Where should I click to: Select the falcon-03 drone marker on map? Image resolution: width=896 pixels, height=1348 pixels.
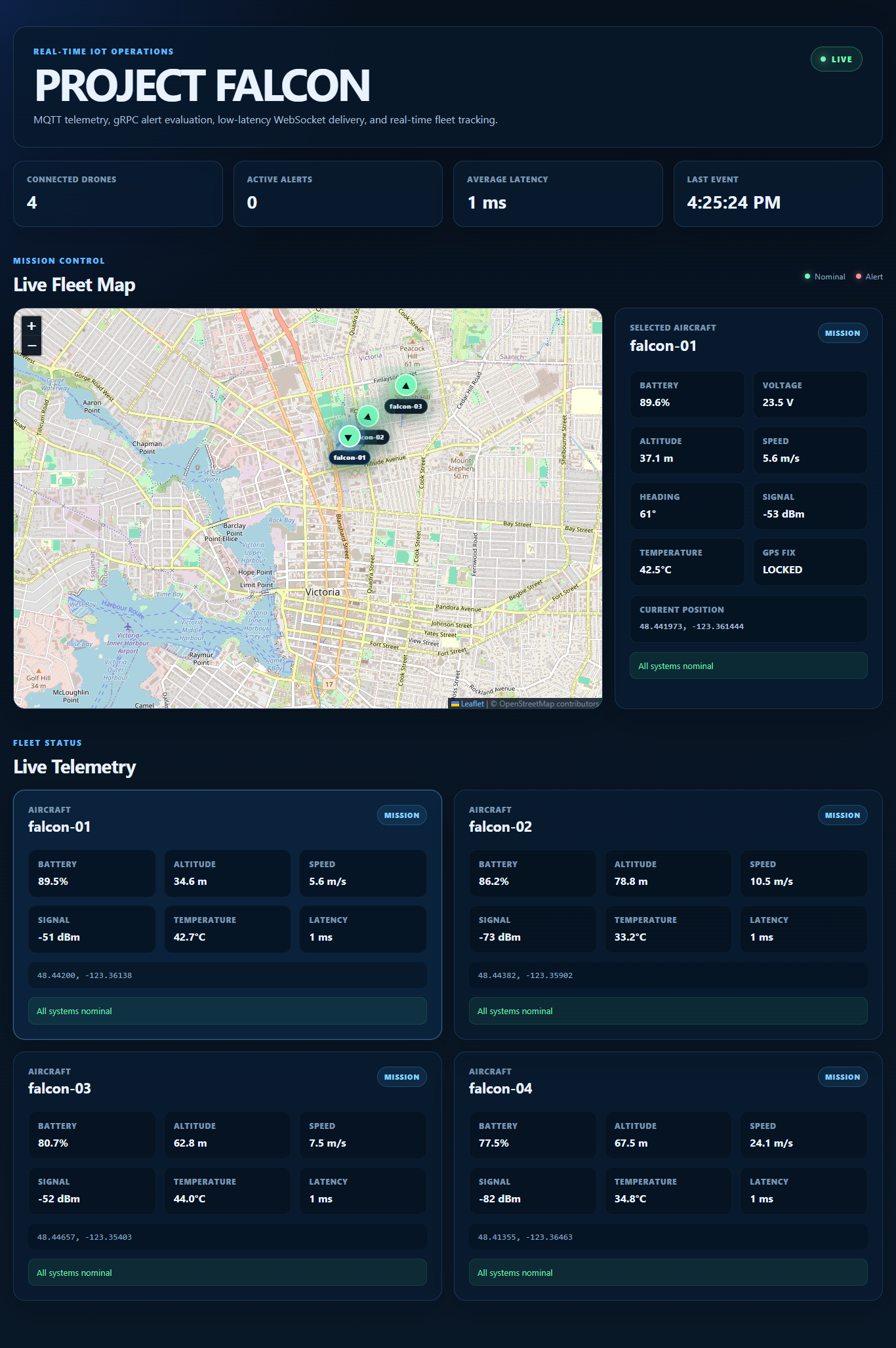click(405, 385)
